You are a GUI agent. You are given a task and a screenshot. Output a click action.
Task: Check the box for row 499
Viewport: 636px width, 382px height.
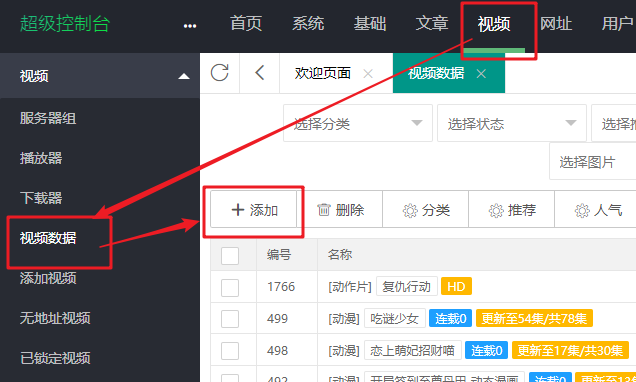click(x=230, y=319)
